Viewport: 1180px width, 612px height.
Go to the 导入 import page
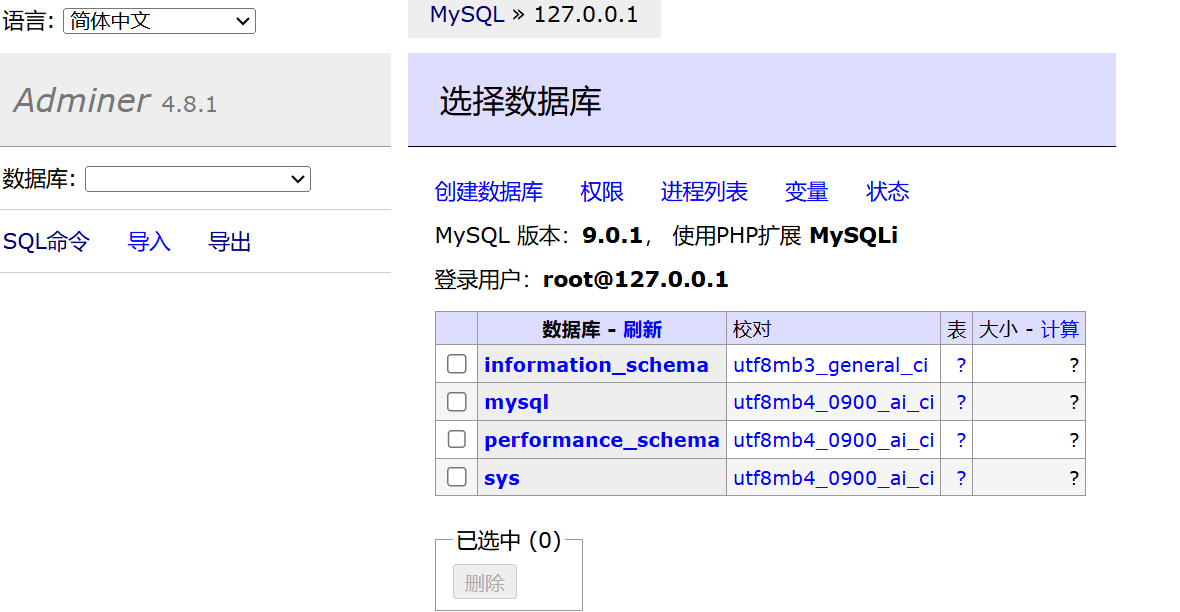click(149, 242)
